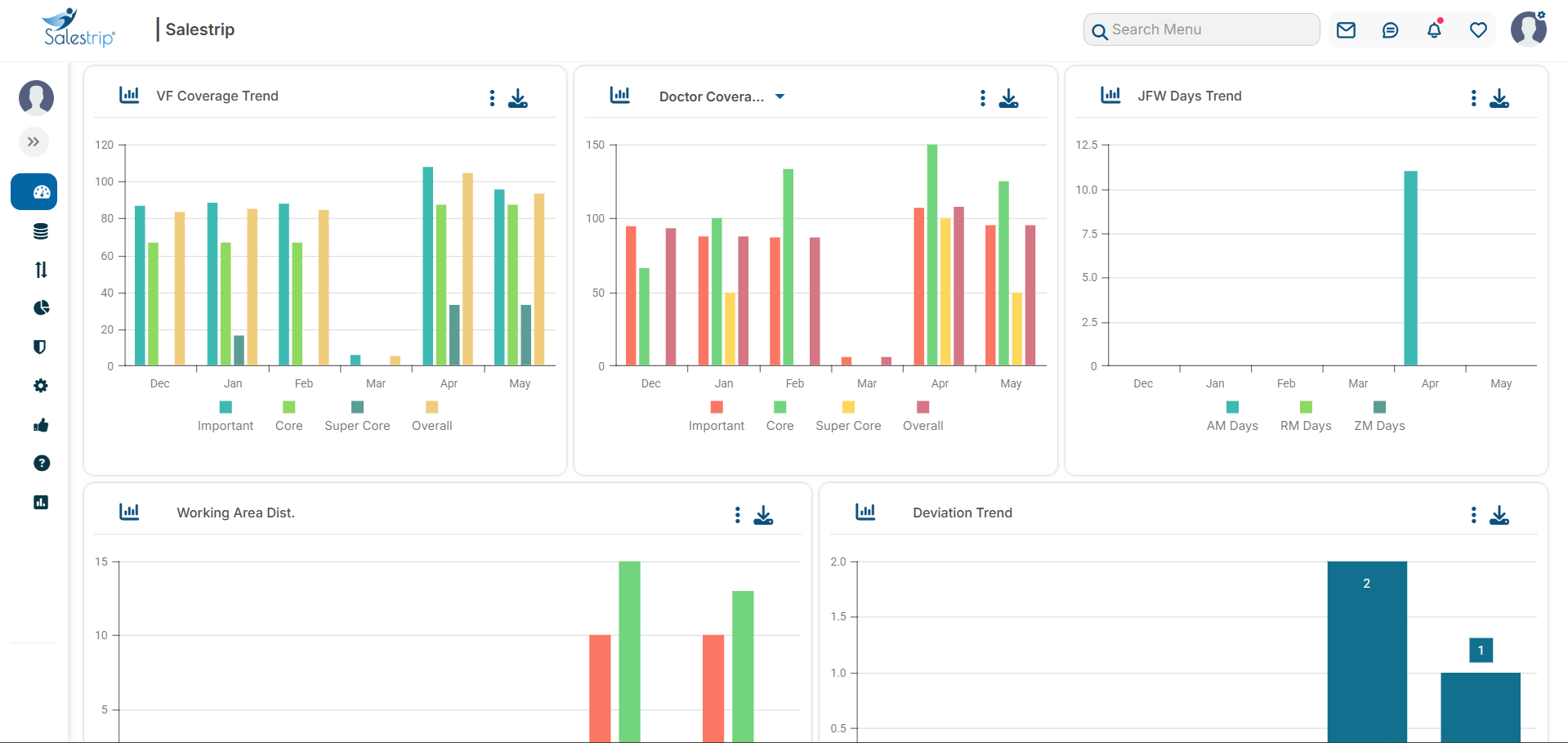Viewport: 1568px width, 743px height.
Task: Open the chat messages icon in header
Action: point(1390,29)
